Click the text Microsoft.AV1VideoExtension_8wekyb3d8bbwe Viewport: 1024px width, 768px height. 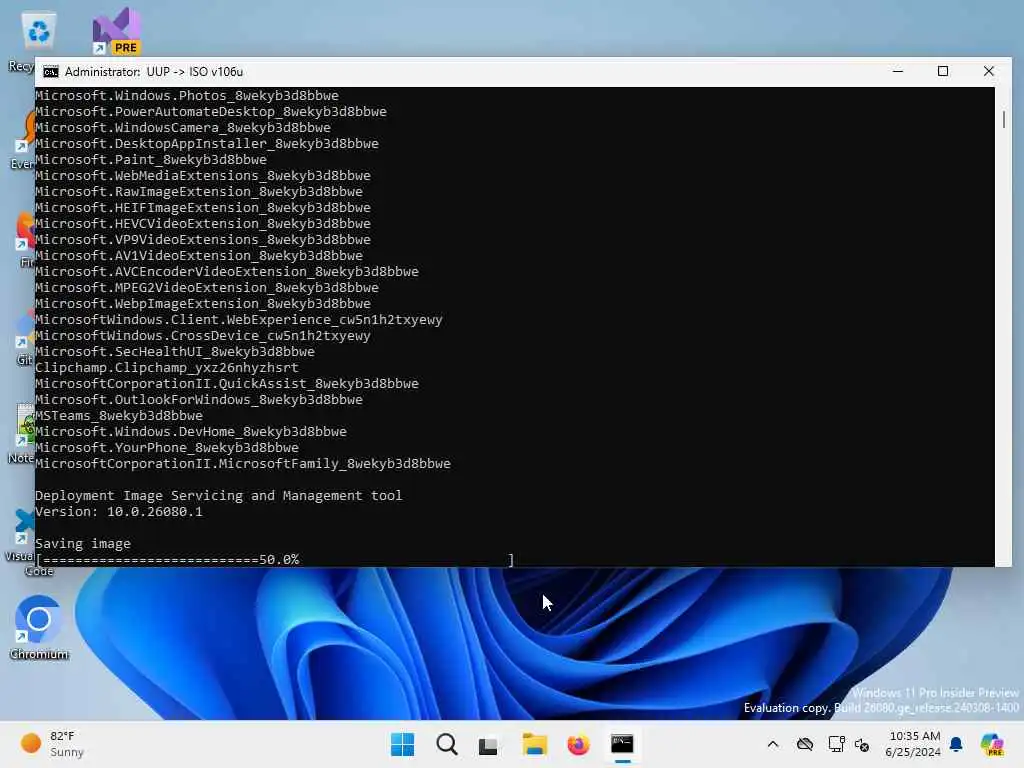(199, 256)
